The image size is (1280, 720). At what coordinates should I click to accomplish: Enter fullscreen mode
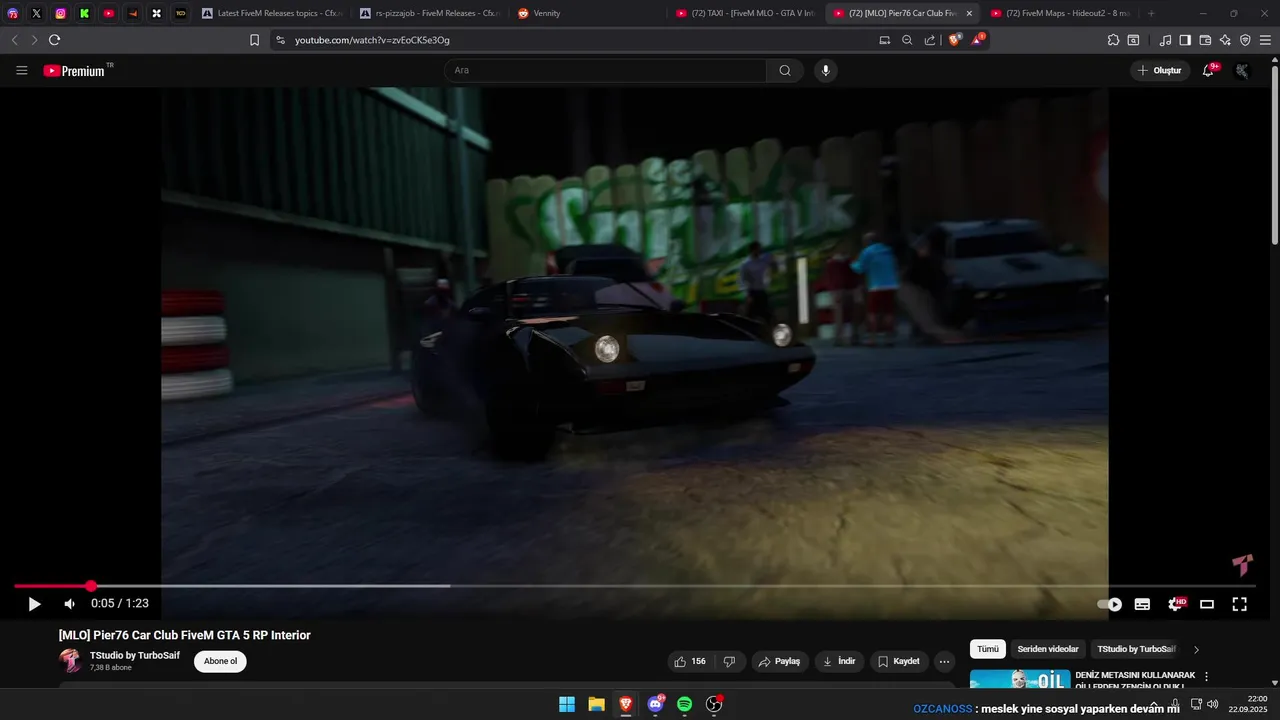[1239, 604]
